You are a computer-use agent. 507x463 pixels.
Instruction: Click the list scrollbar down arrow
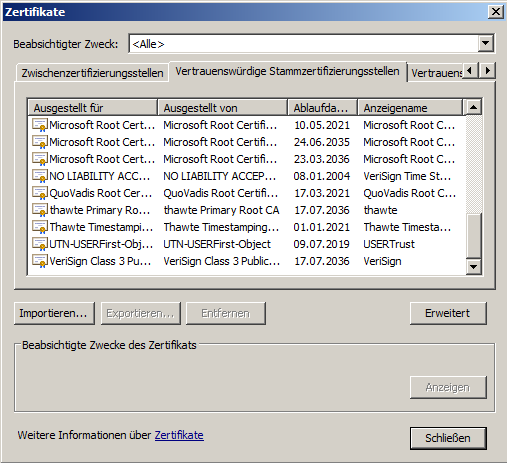[x=473, y=267]
